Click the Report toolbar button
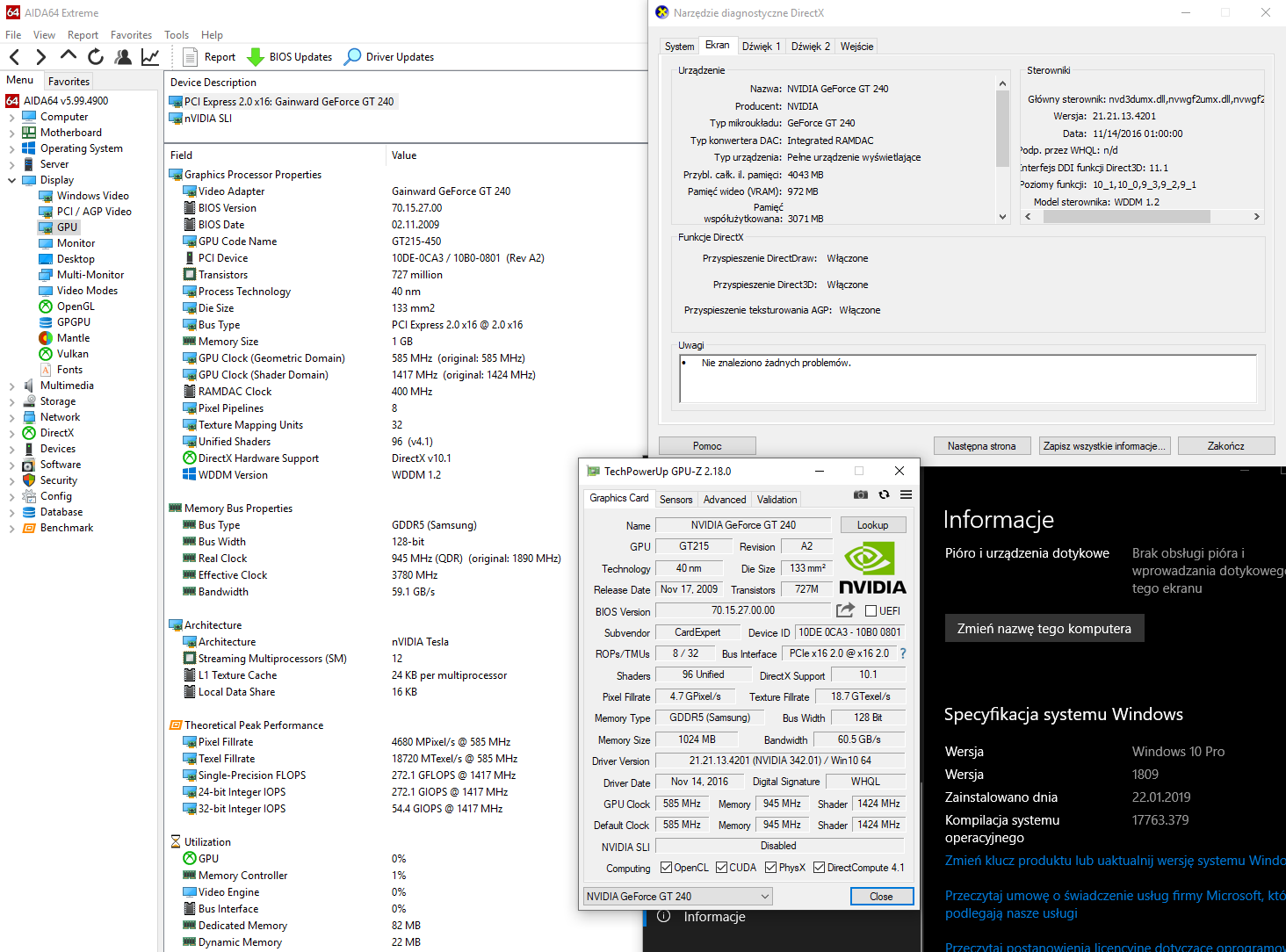This screenshot has height=952, width=1286. [209, 57]
